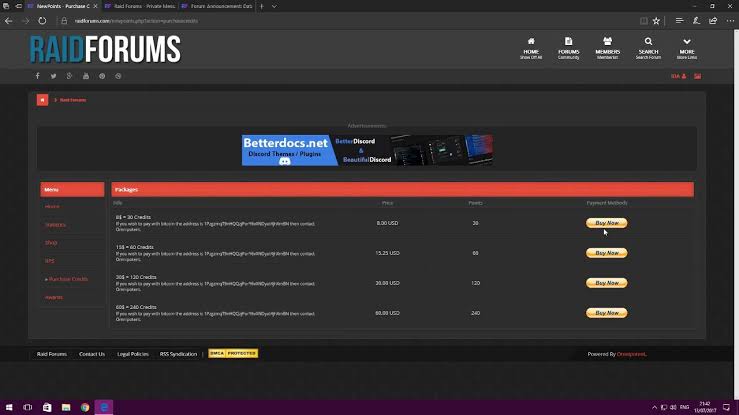Select Shop in the side menu

tap(51, 243)
